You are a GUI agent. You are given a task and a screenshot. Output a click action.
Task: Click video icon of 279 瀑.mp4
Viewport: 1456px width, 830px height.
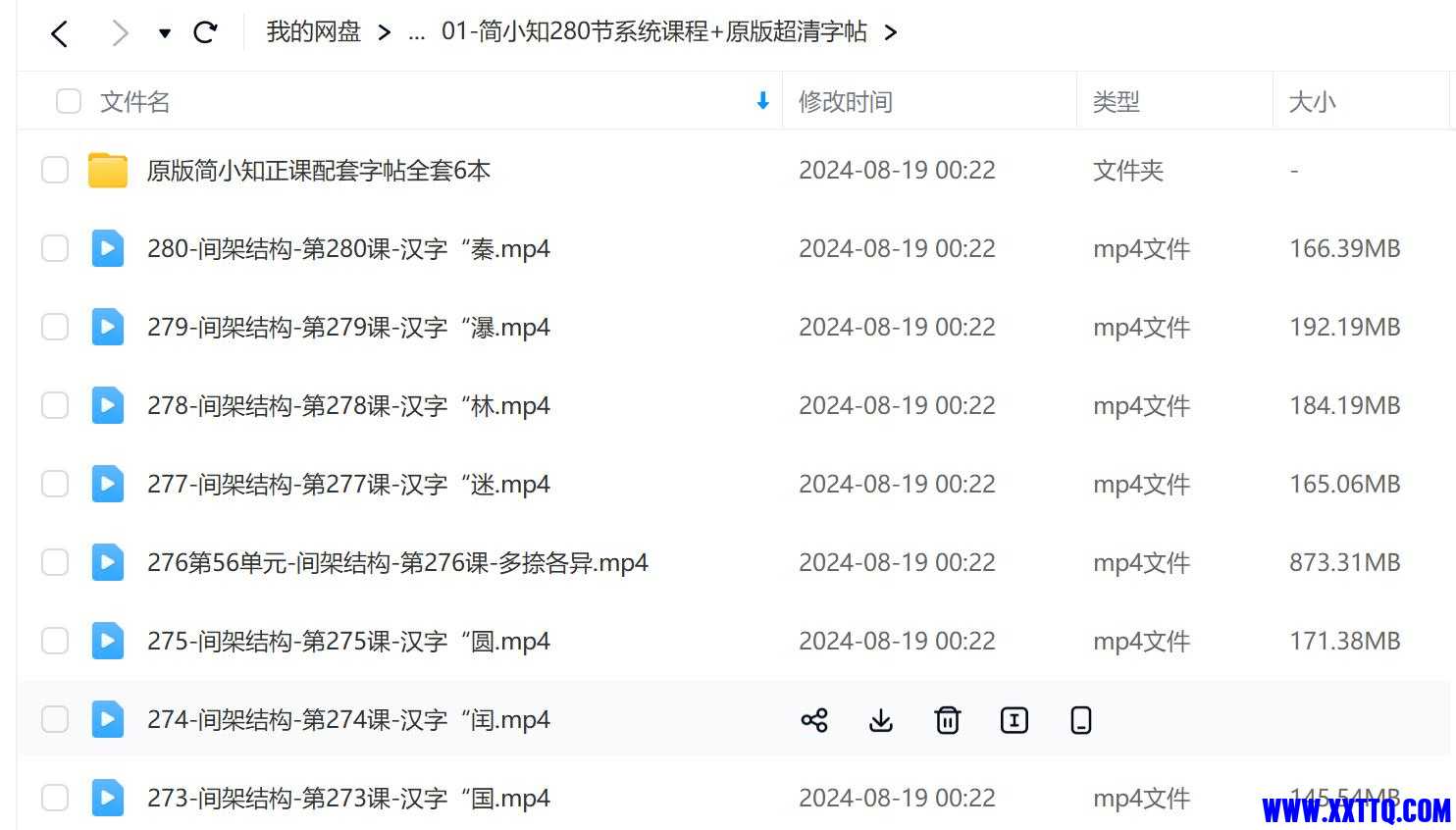(x=108, y=327)
